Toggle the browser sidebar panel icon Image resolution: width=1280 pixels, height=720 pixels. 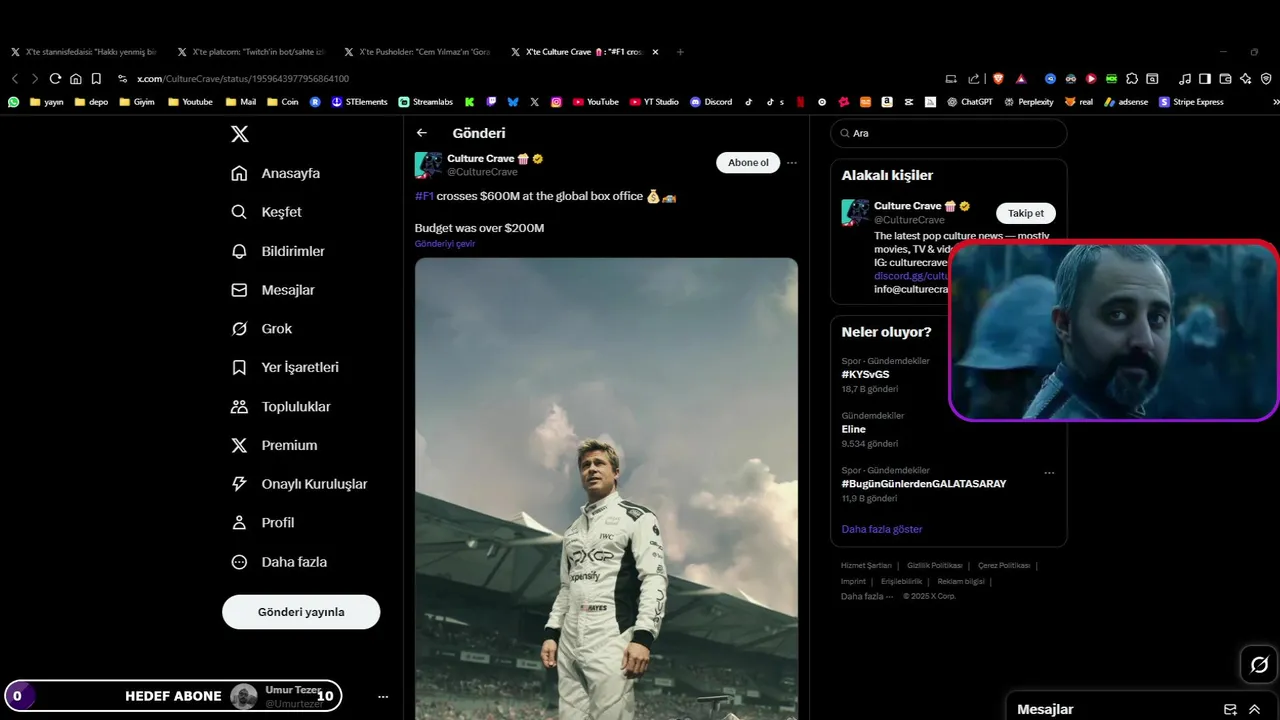tap(1205, 78)
